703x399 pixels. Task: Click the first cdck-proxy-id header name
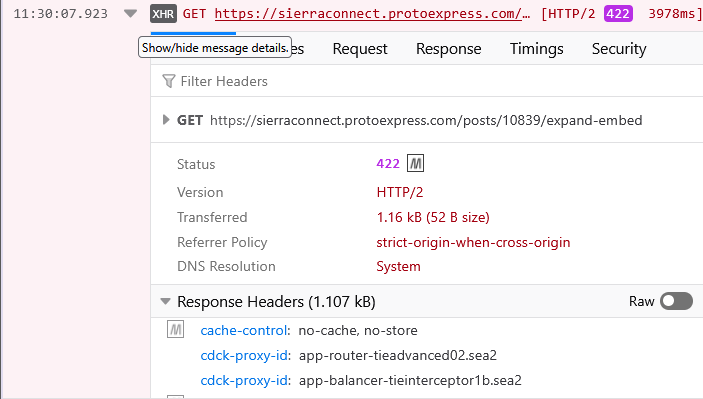[x=244, y=356]
